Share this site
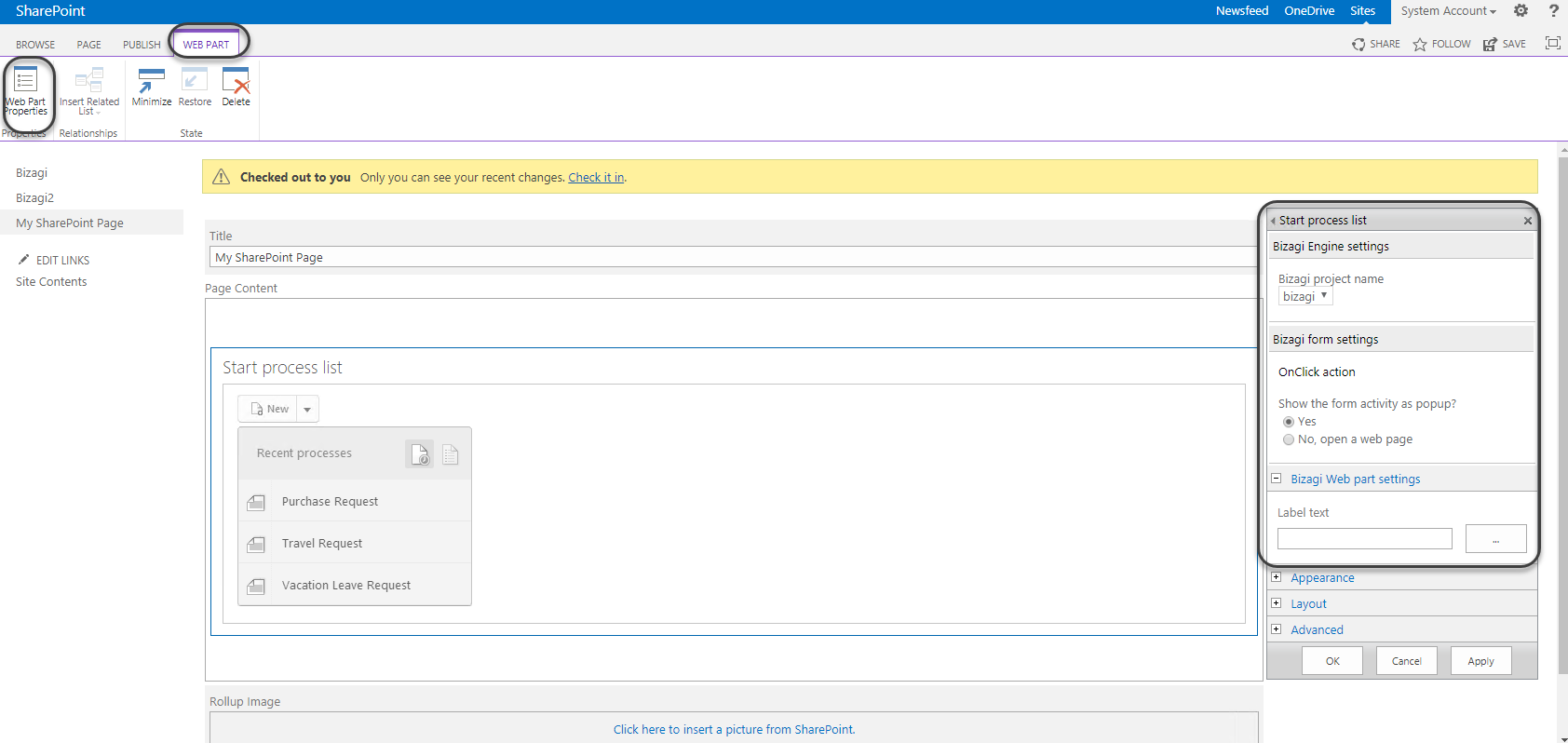This screenshot has height=743, width=1568. (1376, 44)
